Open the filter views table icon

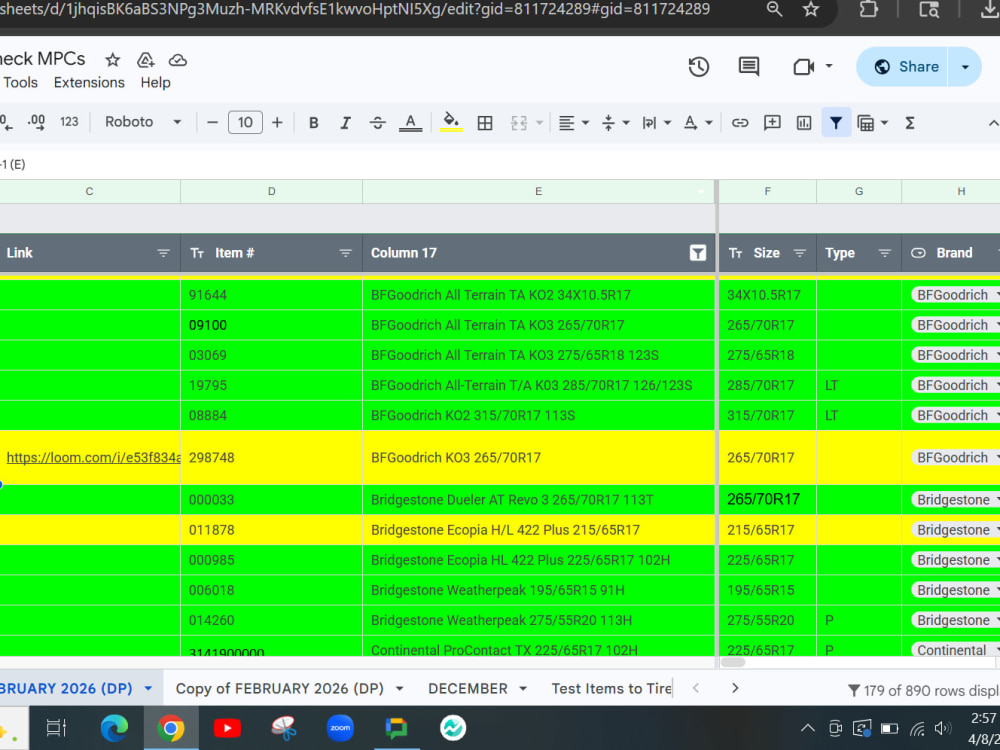click(865, 122)
